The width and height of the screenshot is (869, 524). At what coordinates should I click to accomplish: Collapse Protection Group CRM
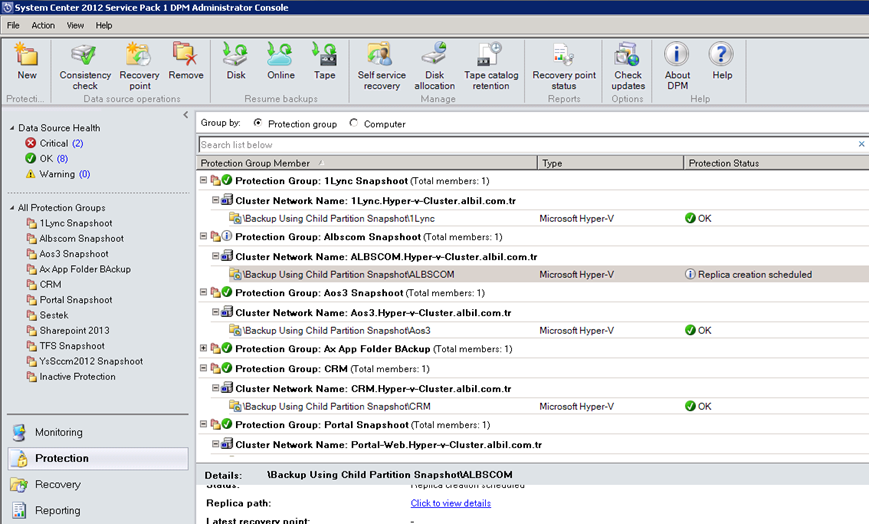tap(203, 368)
